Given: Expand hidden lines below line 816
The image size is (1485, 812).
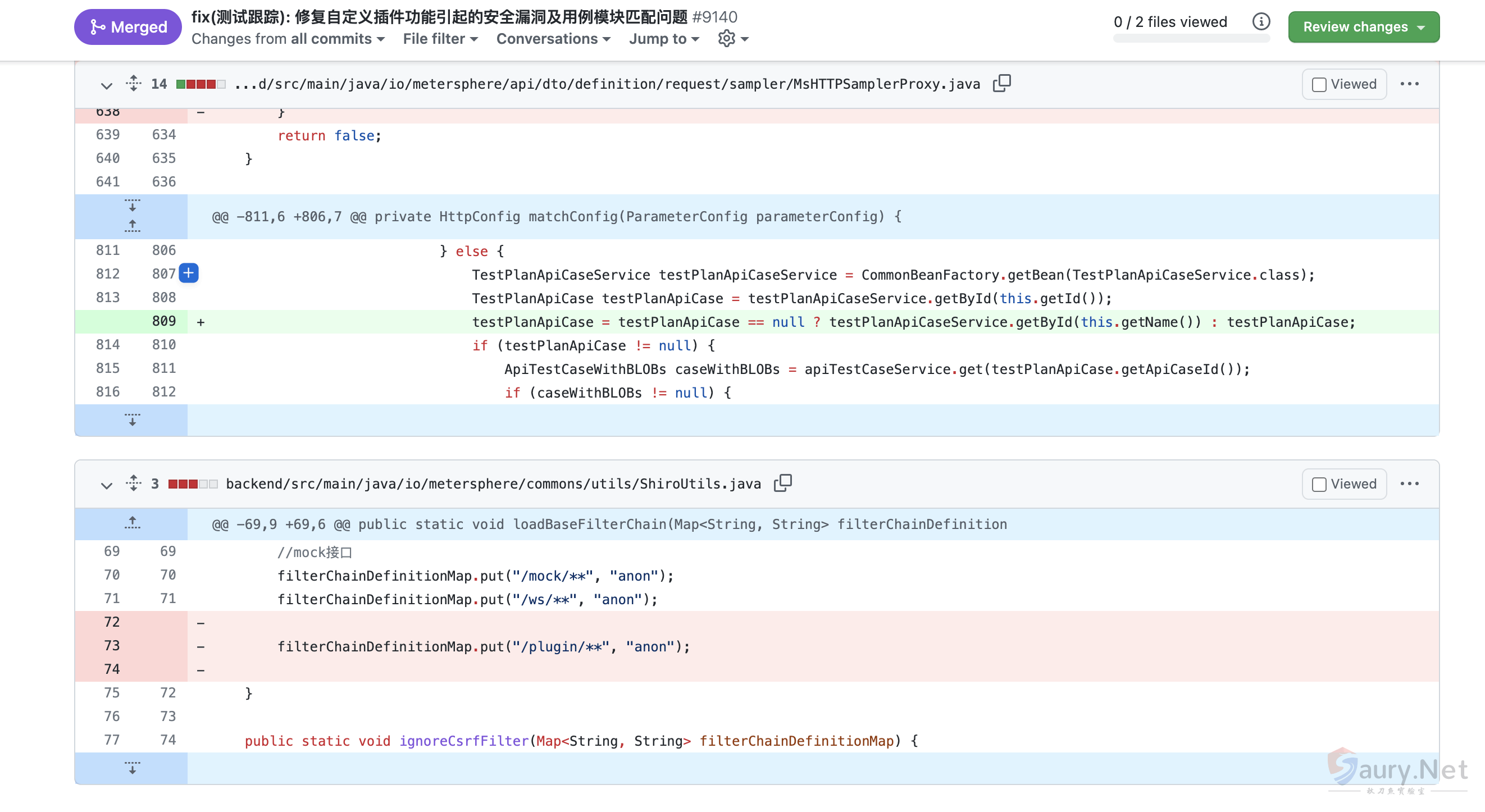Looking at the screenshot, I should 132,419.
